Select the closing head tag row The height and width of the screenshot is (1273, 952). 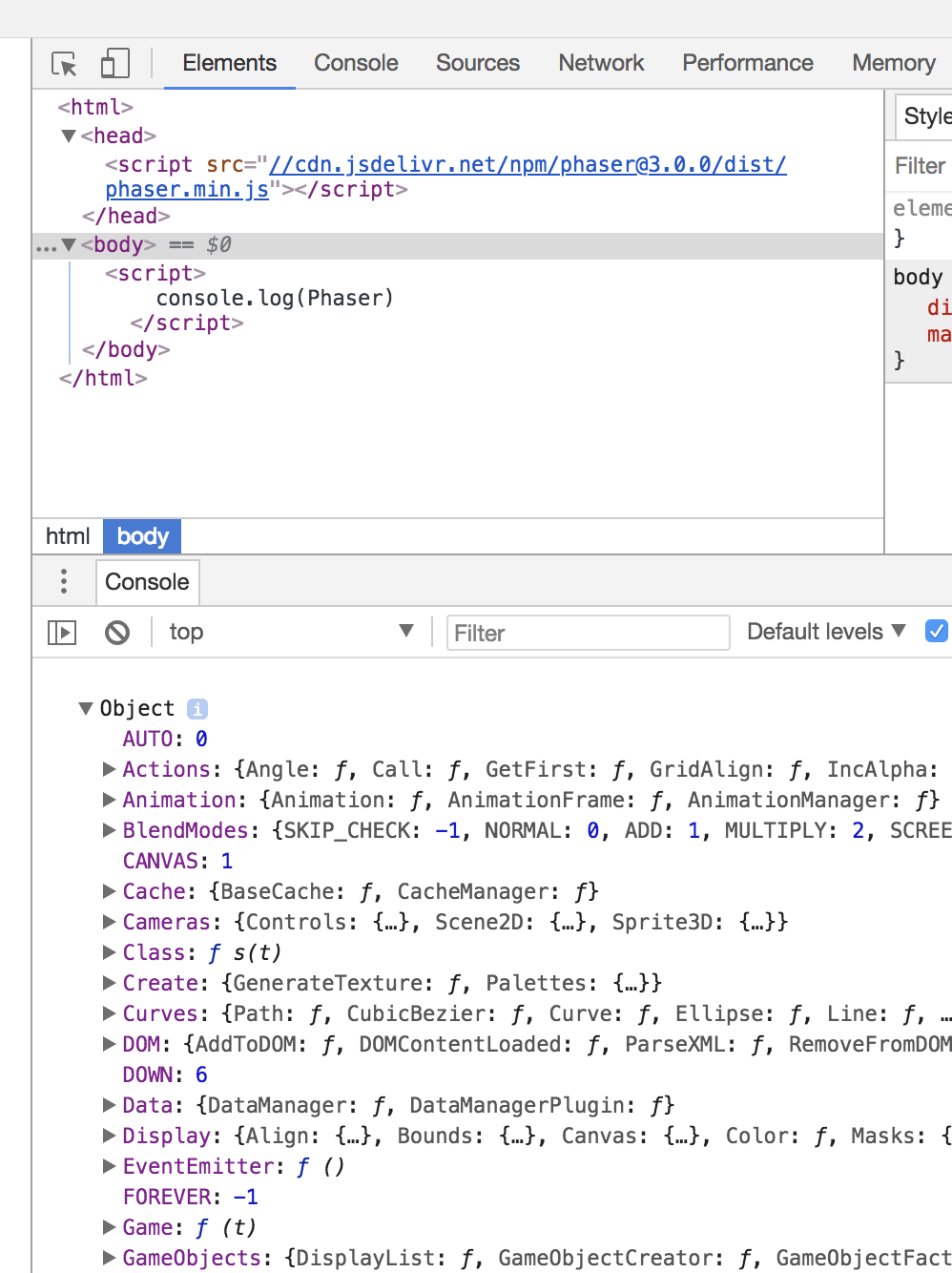pos(126,217)
